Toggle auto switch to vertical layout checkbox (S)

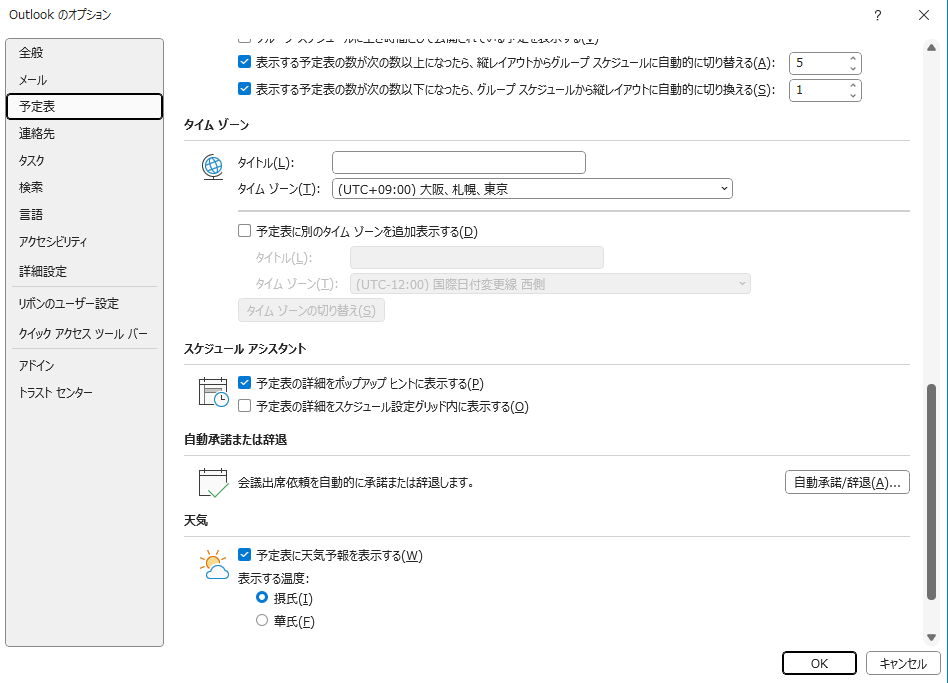[x=244, y=89]
